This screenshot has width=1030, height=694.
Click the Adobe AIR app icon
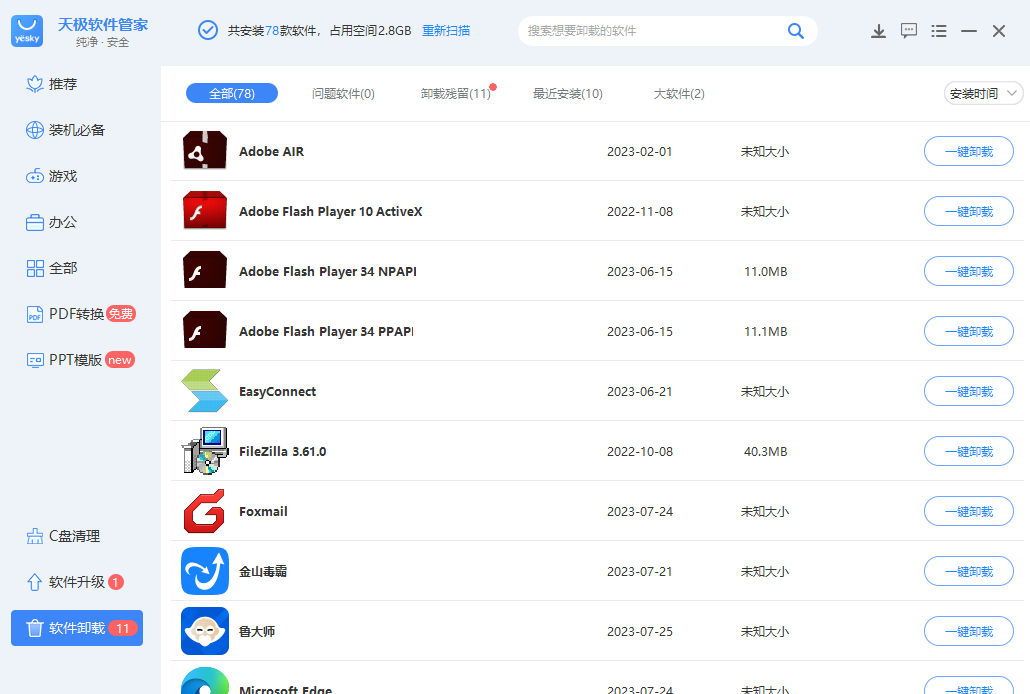point(205,150)
